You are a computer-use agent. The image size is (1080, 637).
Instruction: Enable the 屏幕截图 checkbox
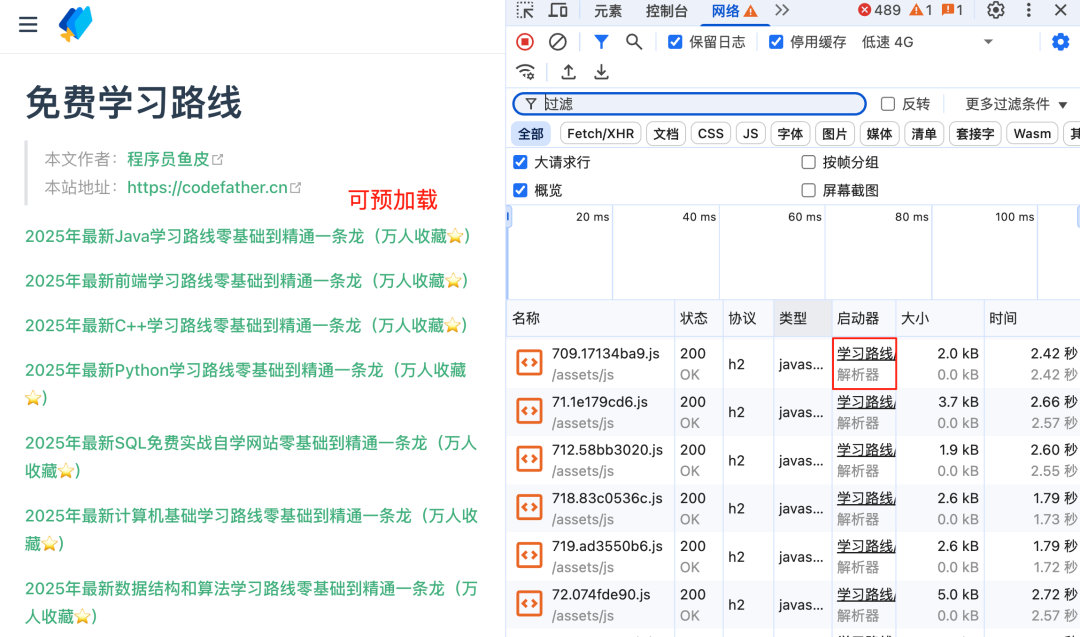808,189
